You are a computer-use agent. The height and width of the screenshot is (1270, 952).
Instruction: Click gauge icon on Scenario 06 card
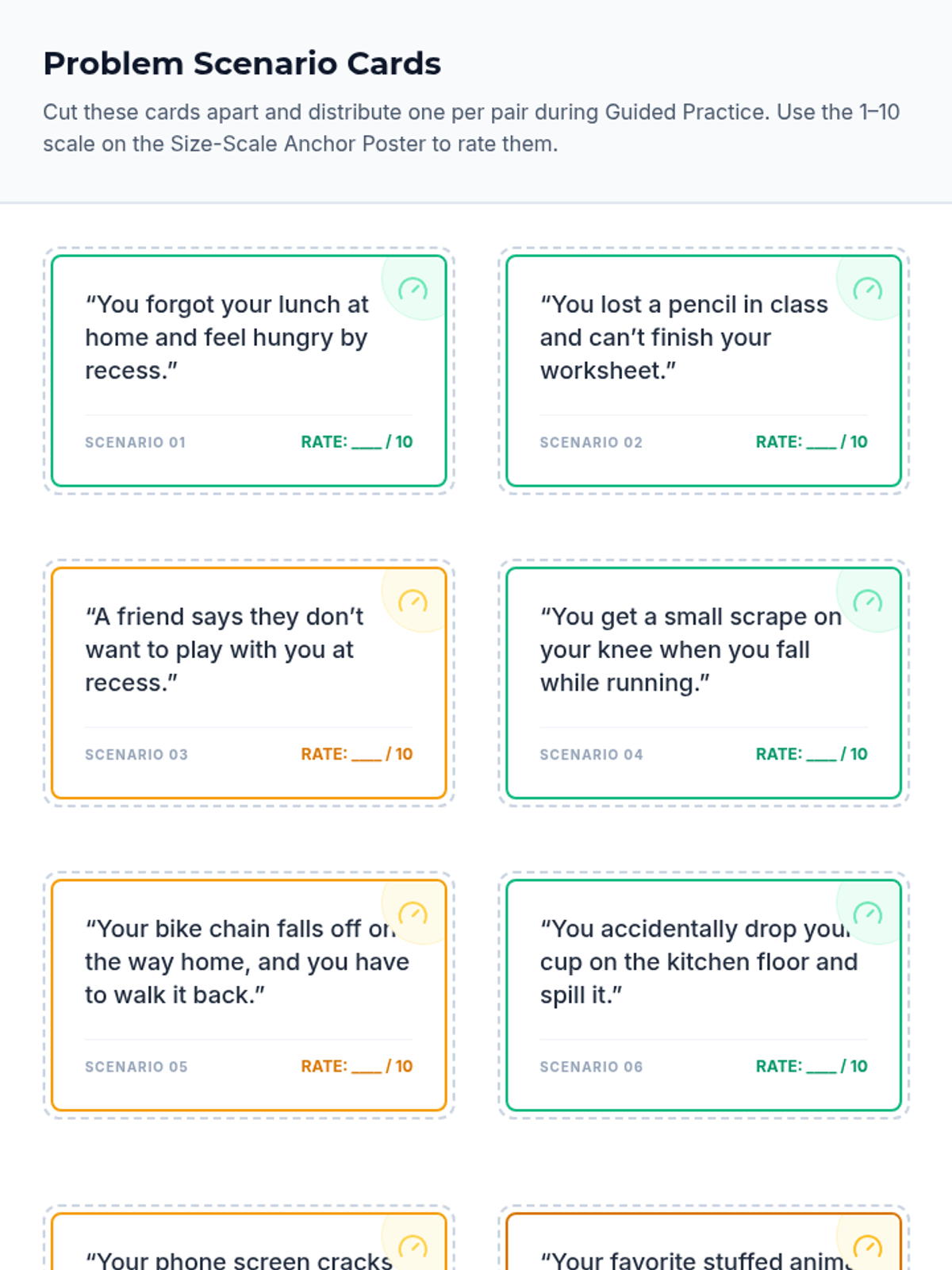(867, 914)
